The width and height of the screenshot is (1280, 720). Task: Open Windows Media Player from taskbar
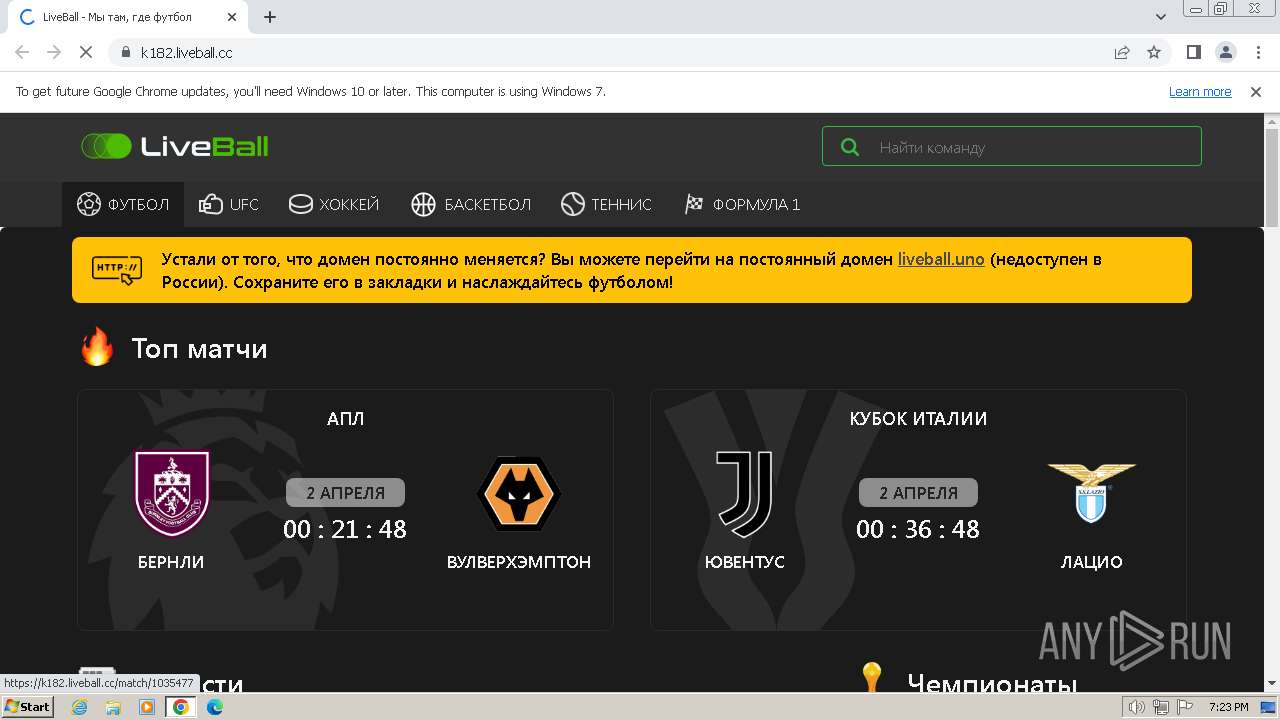147,707
